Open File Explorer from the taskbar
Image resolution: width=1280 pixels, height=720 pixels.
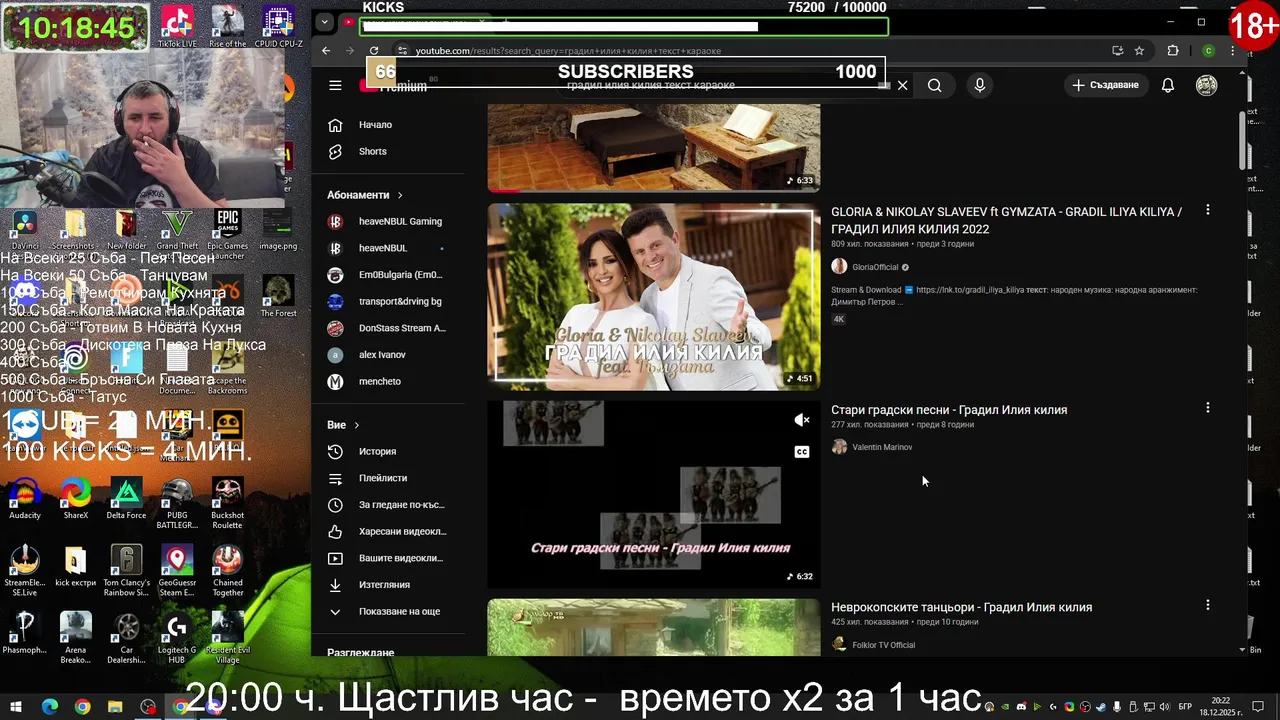[x=115, y=707]
